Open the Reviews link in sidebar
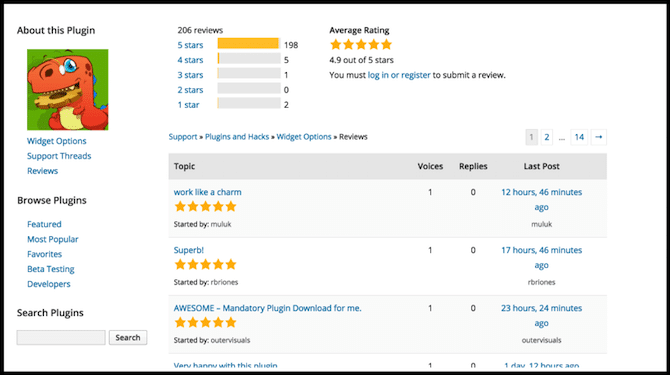This screenshot has height=375, width=670. click(x=42, y=171)
